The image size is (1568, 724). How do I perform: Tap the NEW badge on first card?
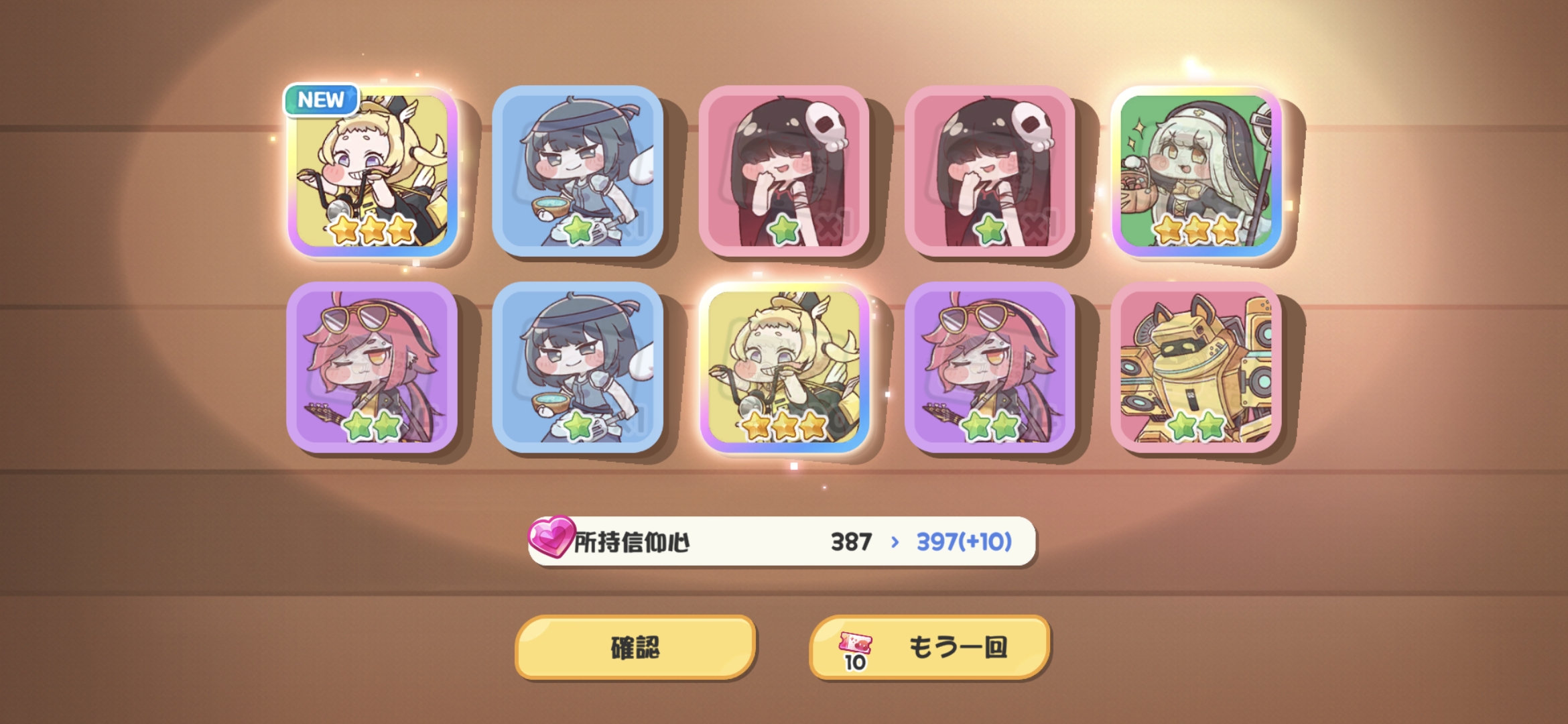tap(321, 100)
